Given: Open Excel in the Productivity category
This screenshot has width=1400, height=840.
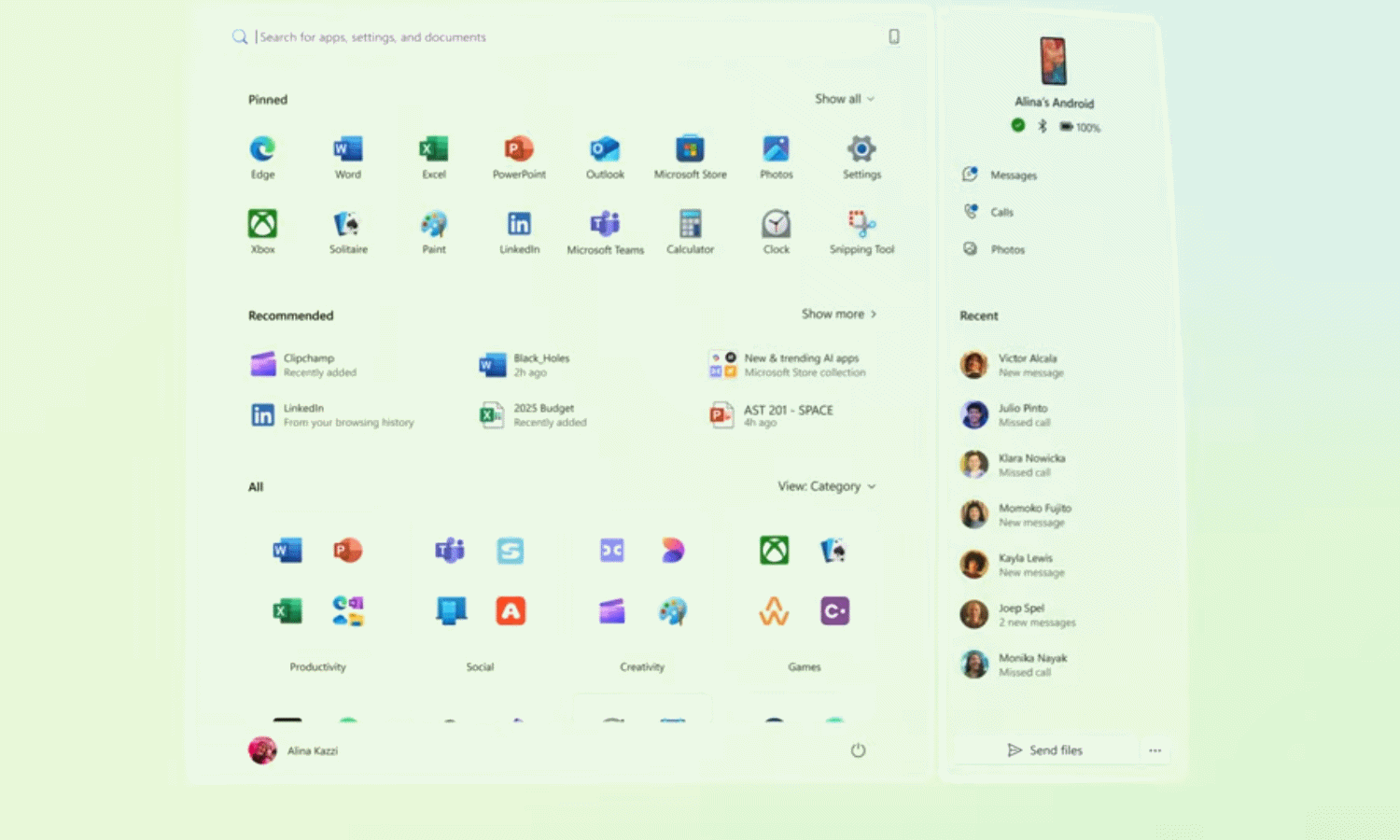Looking at the screenshot, I should coord(287,610).
